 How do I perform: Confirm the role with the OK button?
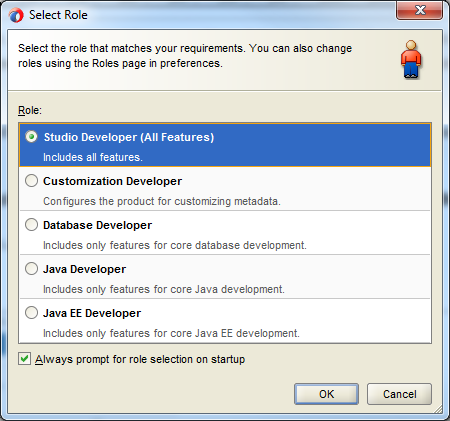point(326,394)
